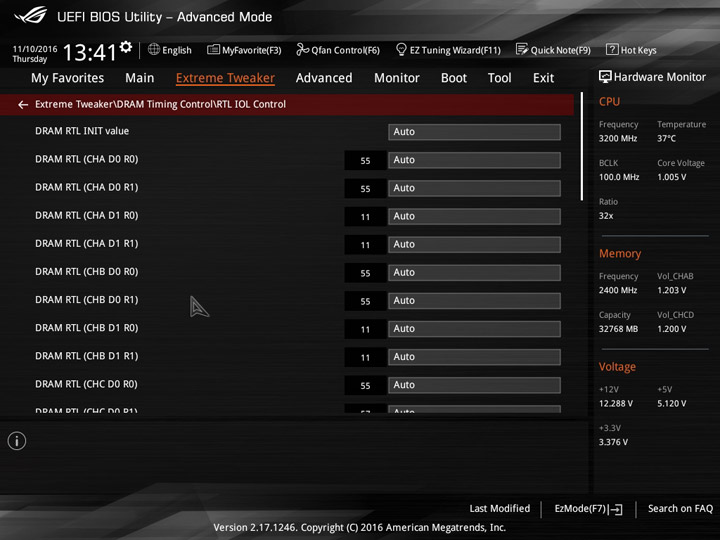Click the EzMode exit arrow icon
This screenshot has height=540, width=720.
(x=615, y=509)
